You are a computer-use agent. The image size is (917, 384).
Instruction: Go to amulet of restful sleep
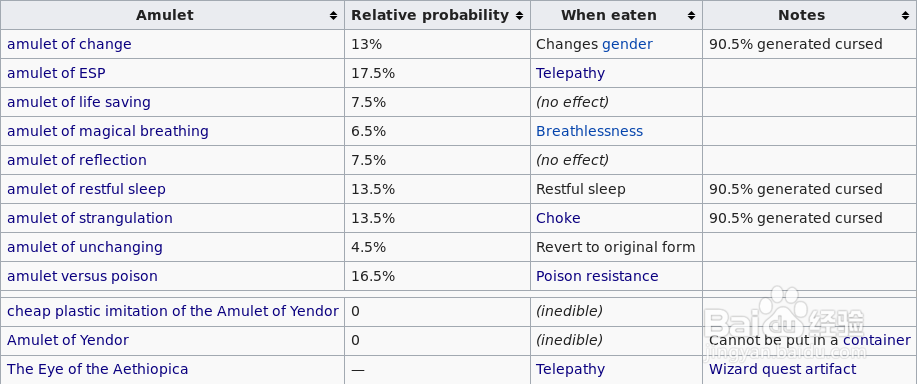[x=86, y=189]
